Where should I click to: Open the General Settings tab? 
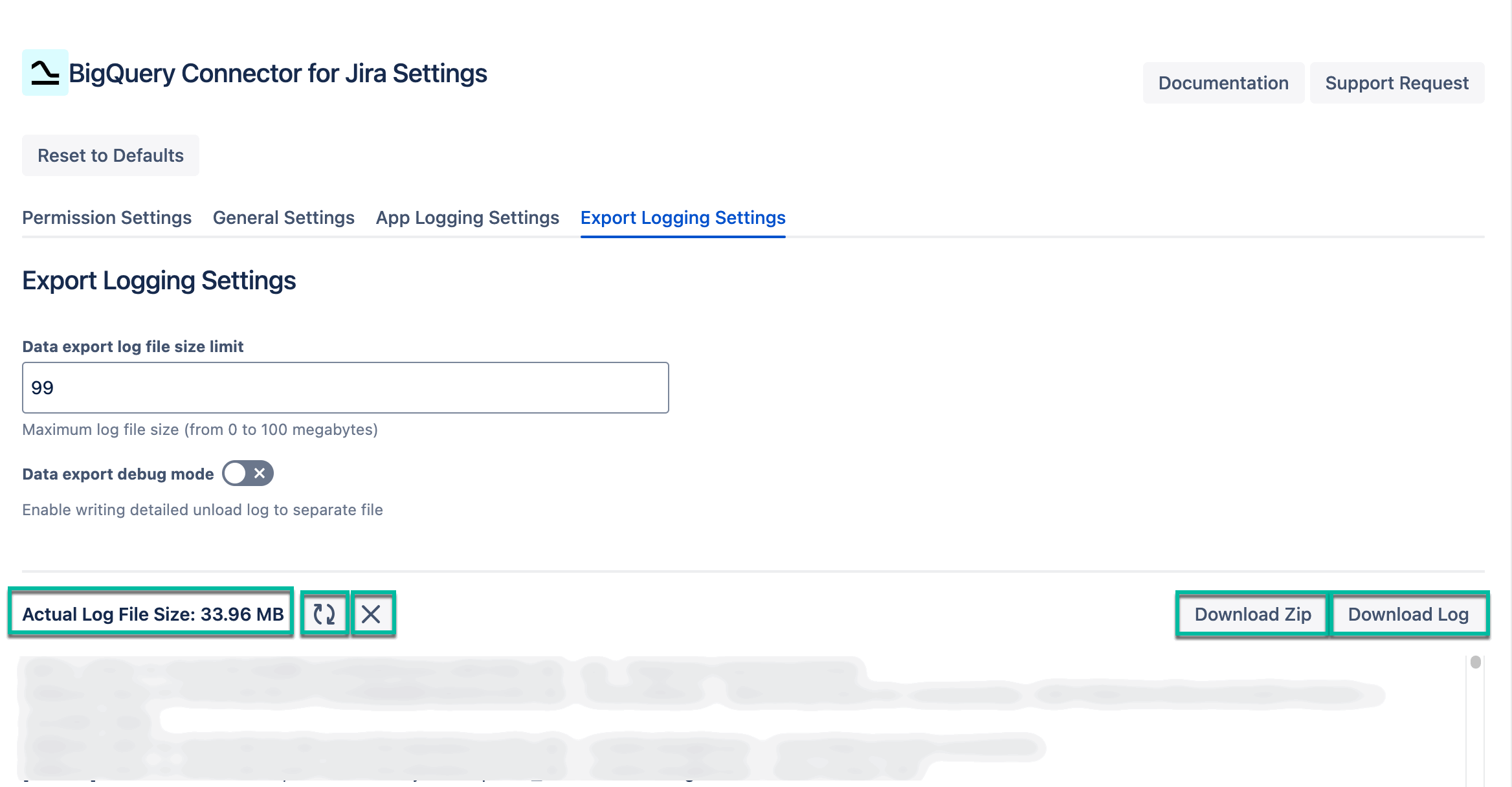(x=283, y=218)
